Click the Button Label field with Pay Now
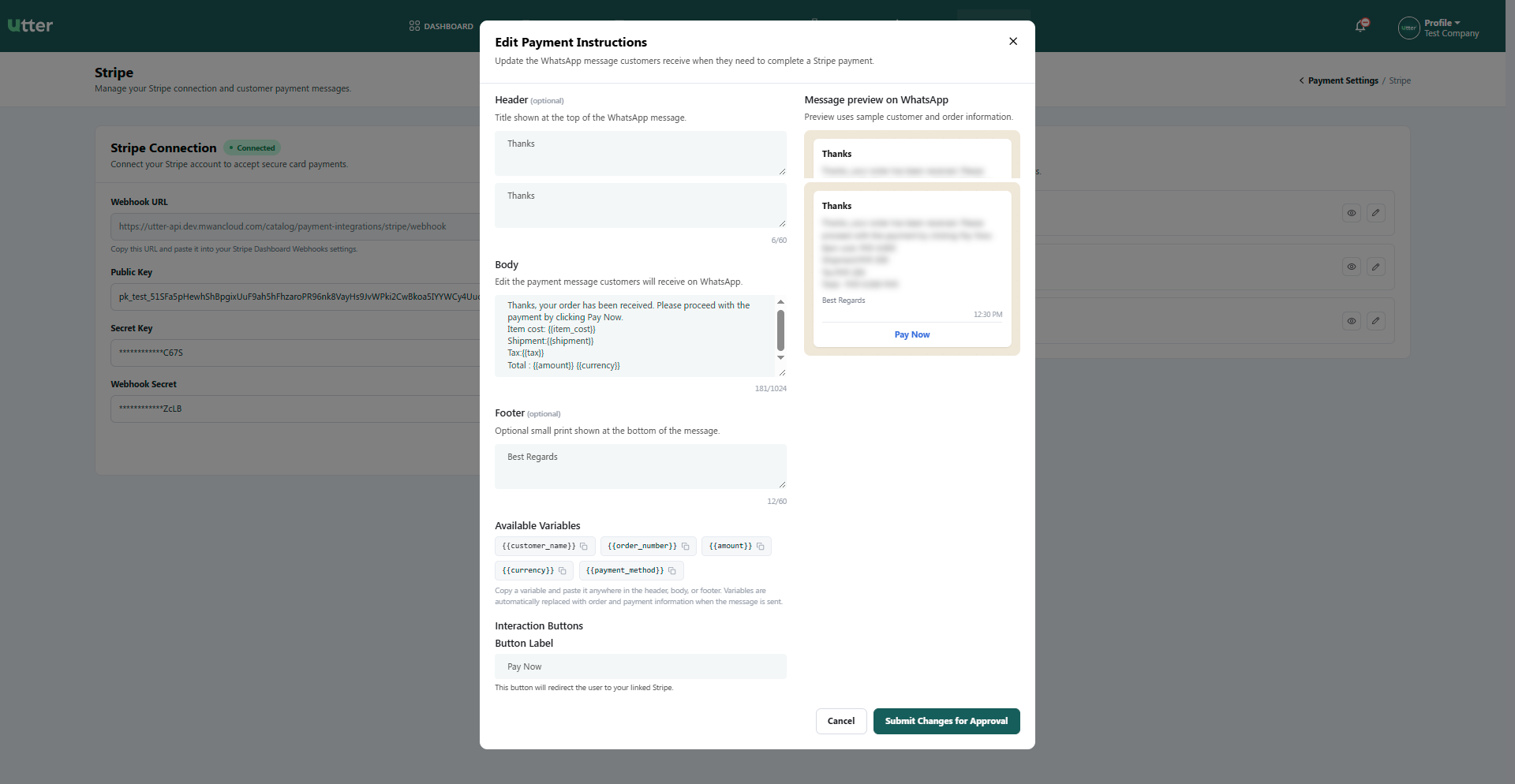1515x784 pixels. click(x=641, y=666)
